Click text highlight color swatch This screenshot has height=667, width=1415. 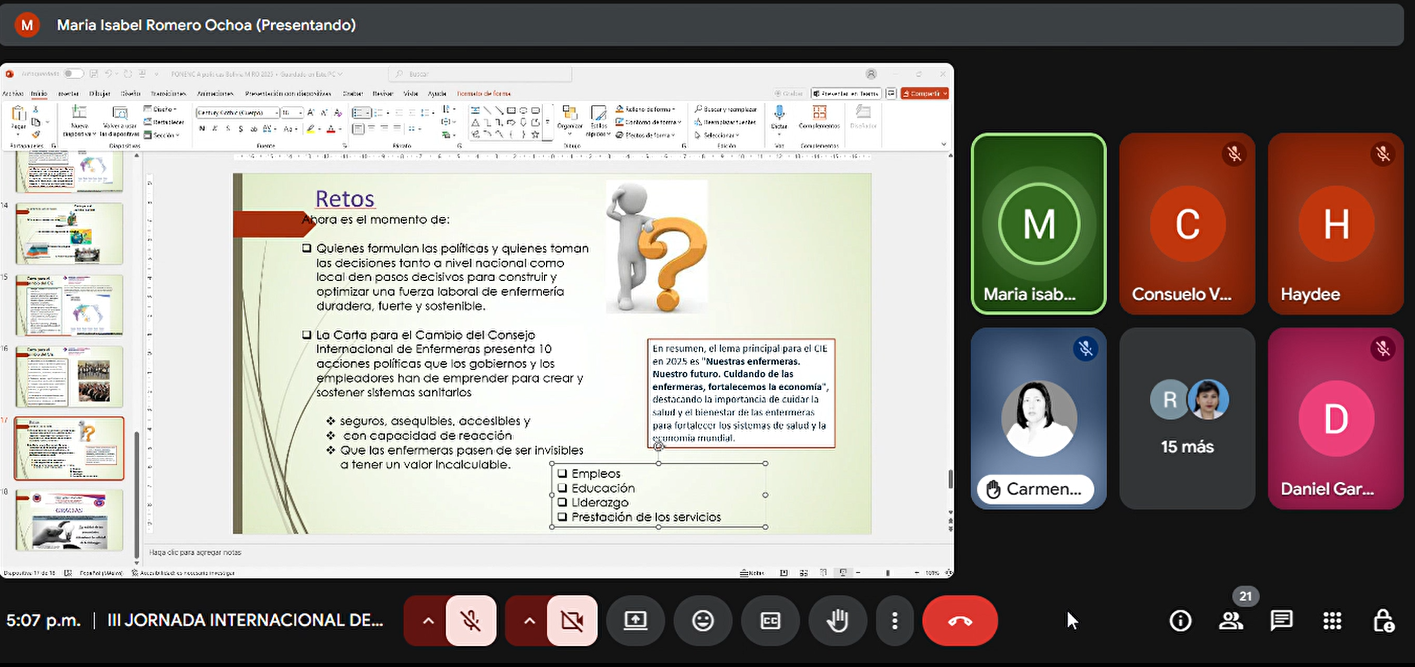(x=312, y=129)
